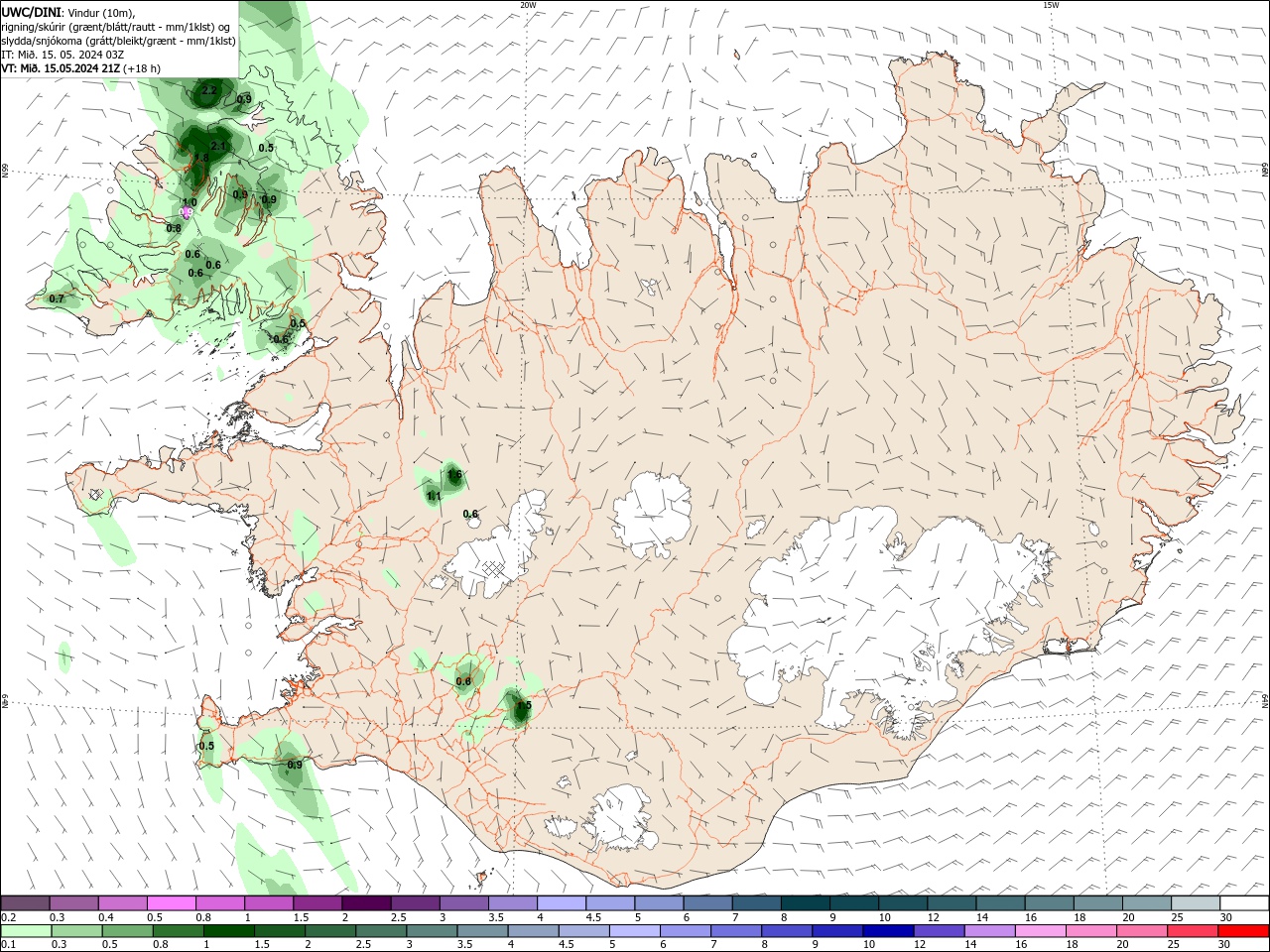Click the 1.5 precipitation value in southern Iceland
Screen dimensions: 1270x952
(524, 706)
